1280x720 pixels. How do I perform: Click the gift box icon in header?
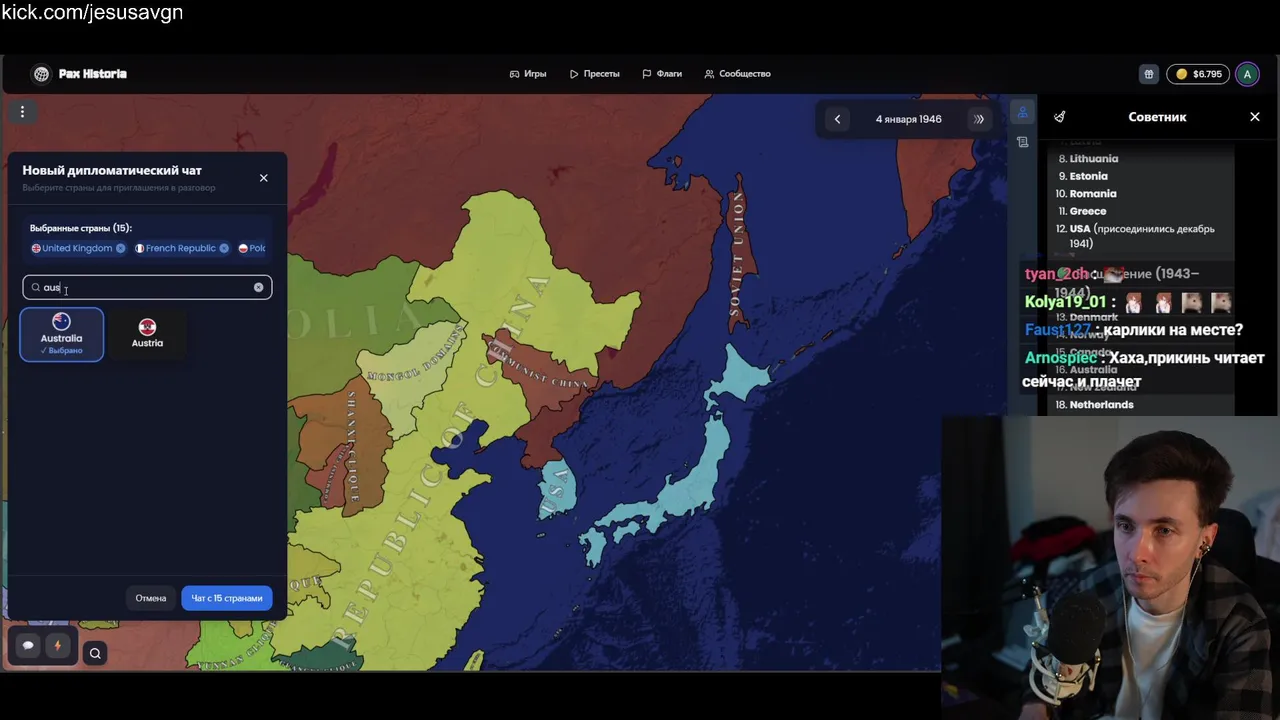tap(1149, 74)
